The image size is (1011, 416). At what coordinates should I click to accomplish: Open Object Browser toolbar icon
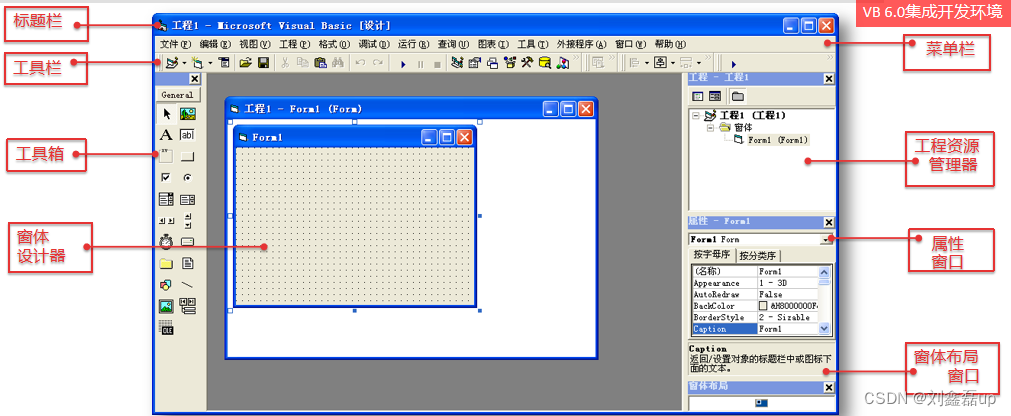coord(510,63)
